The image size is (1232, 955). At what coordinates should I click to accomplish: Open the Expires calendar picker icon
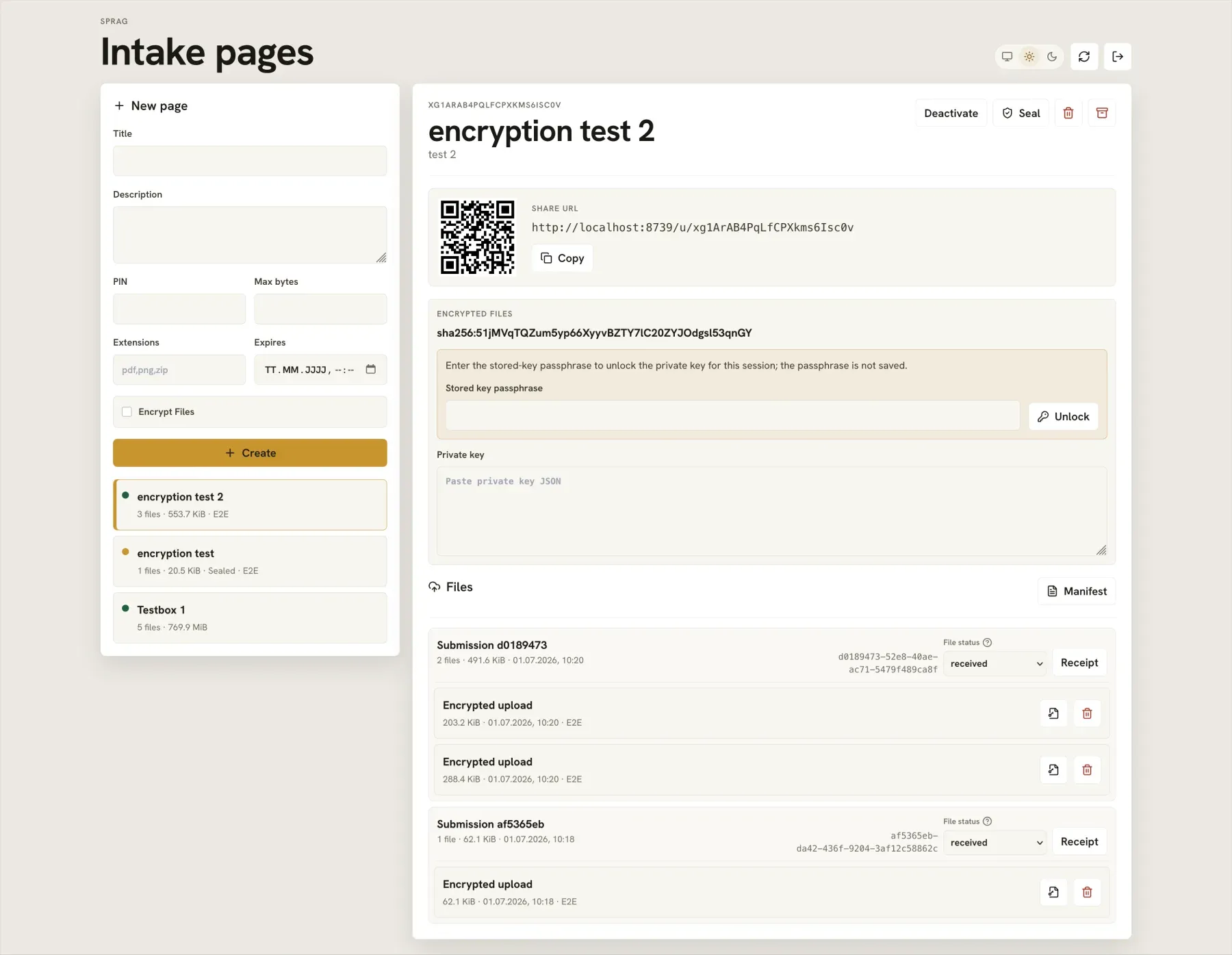(371, 370)
